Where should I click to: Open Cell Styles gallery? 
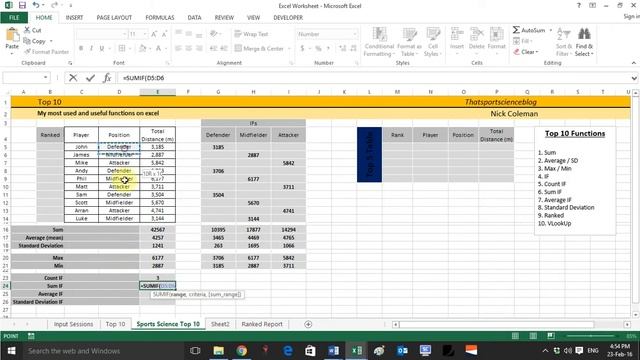pos(433,42)
